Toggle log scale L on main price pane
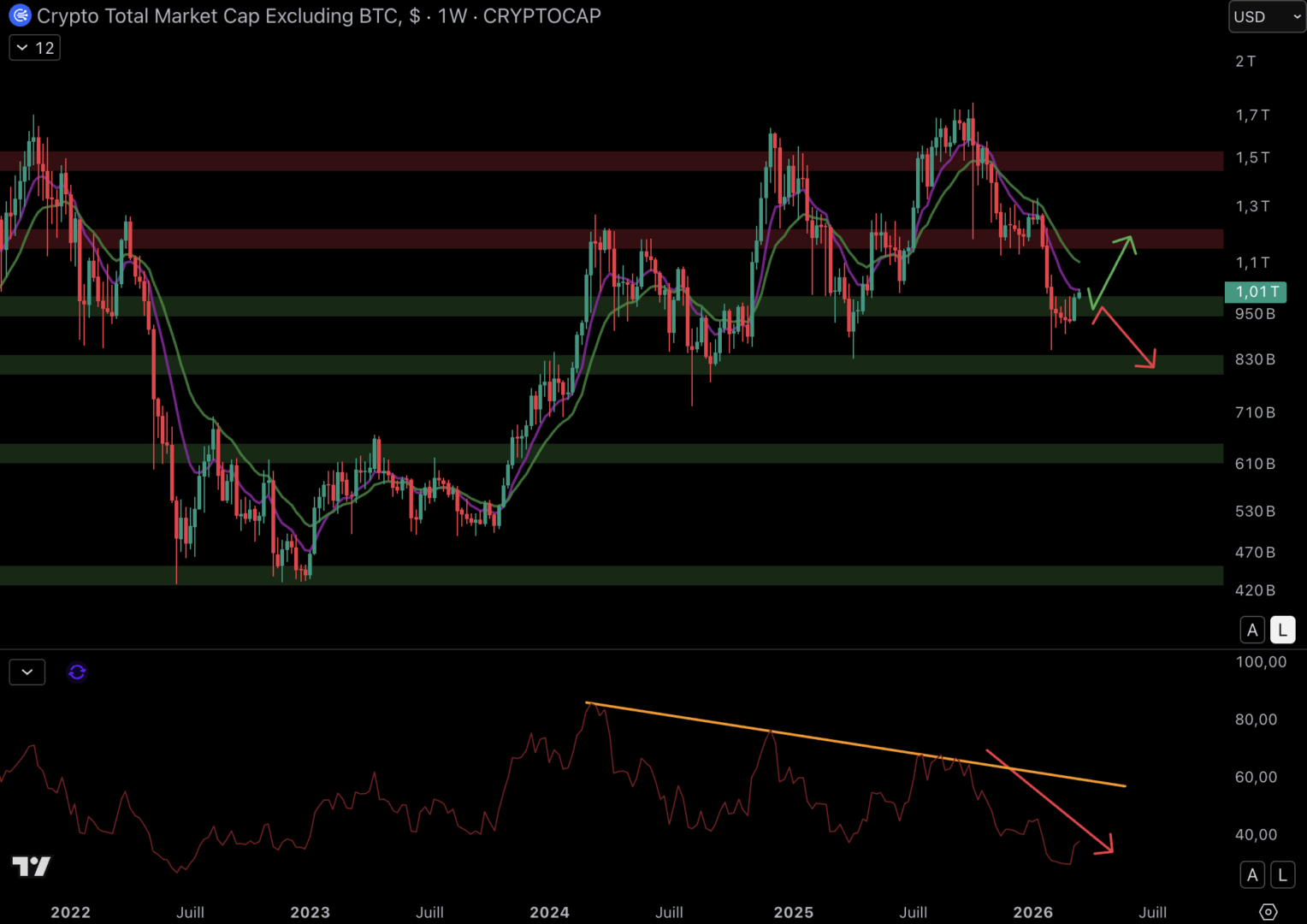Viewport: 1307px width, 924px height. pyautogui.click(x=1282, y=630)
